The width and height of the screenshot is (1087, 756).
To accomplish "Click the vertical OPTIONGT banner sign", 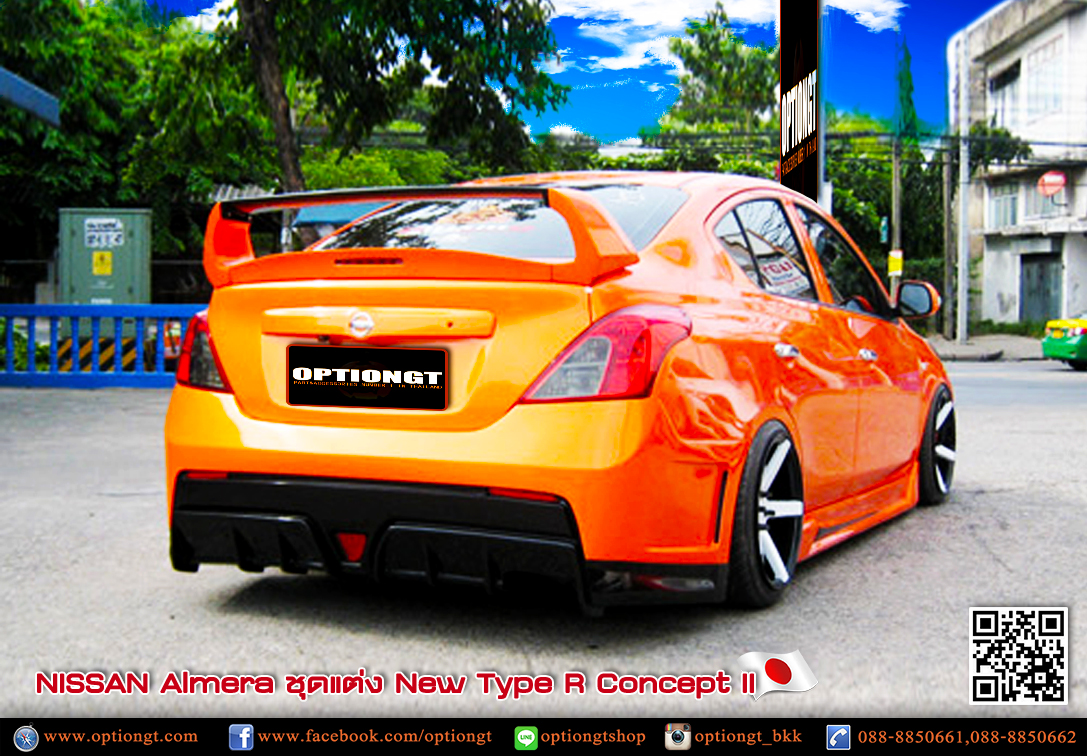I will coord(798,95).
